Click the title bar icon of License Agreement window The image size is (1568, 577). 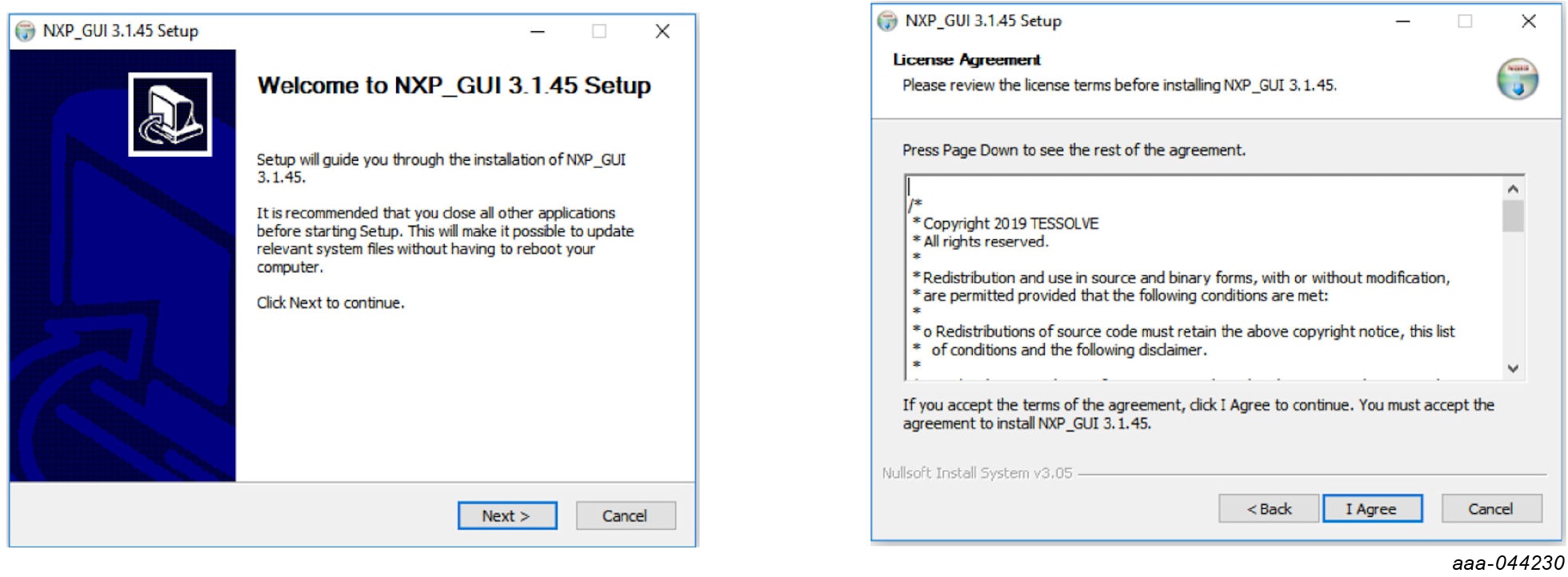887,22
